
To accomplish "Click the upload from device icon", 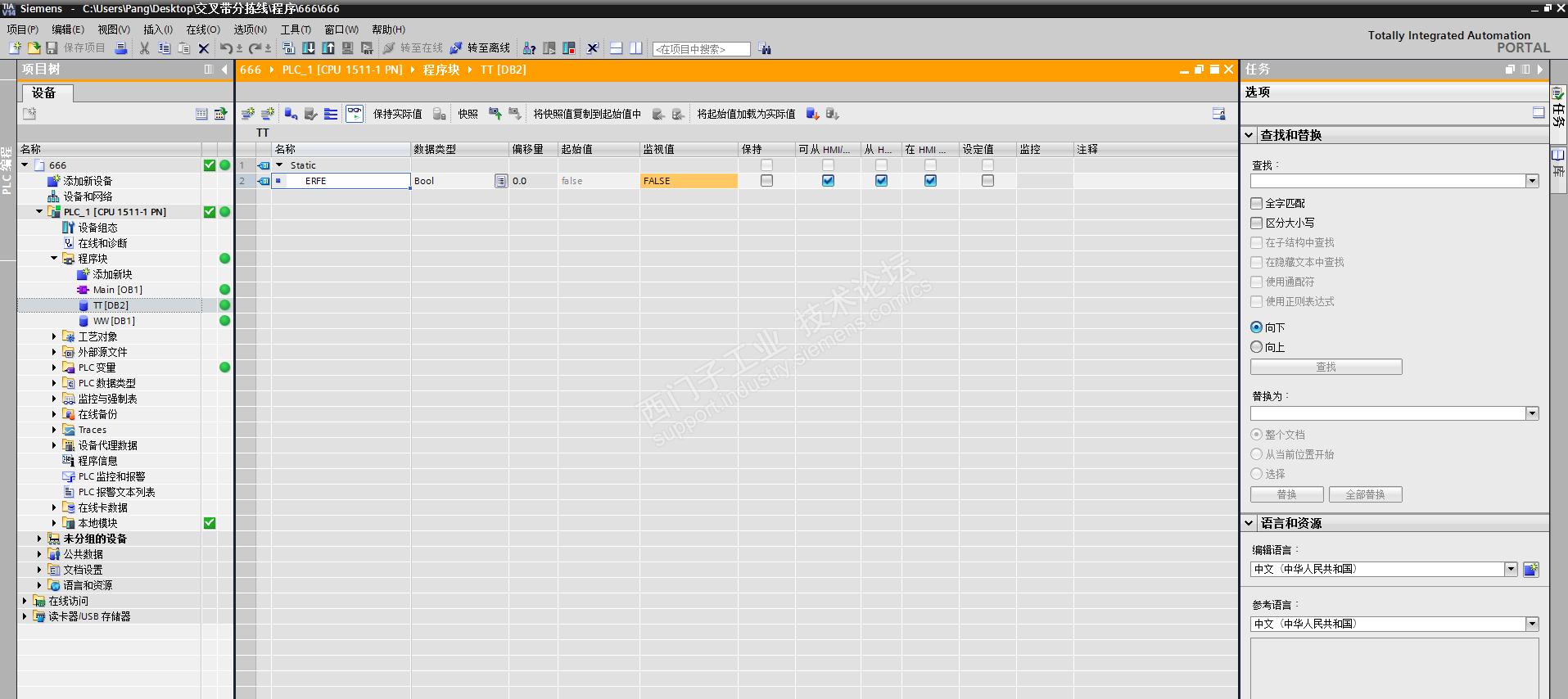I will (x=328, y=48).
